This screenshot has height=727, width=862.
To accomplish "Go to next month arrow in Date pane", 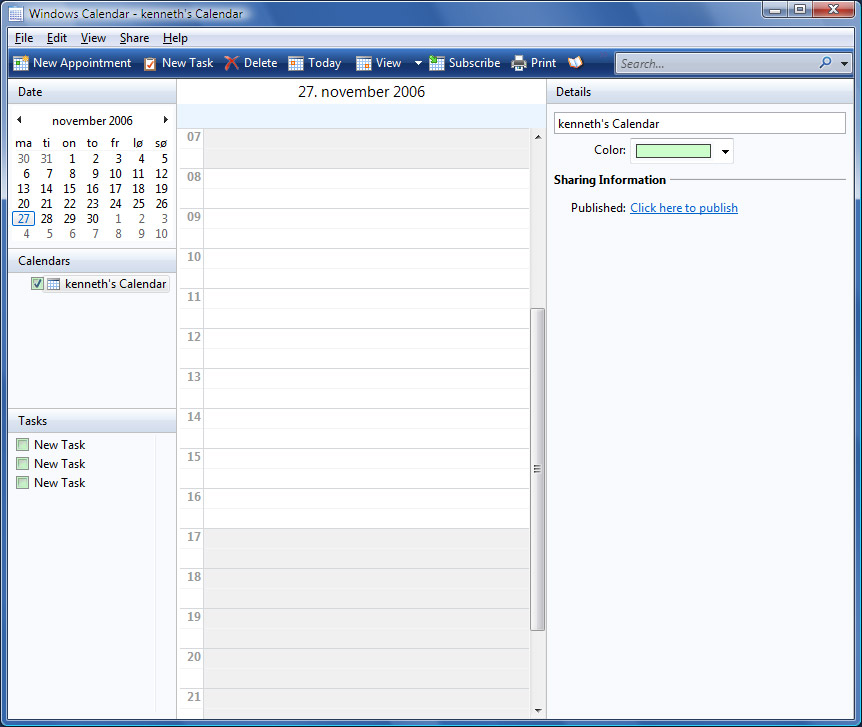I will 165,120.
